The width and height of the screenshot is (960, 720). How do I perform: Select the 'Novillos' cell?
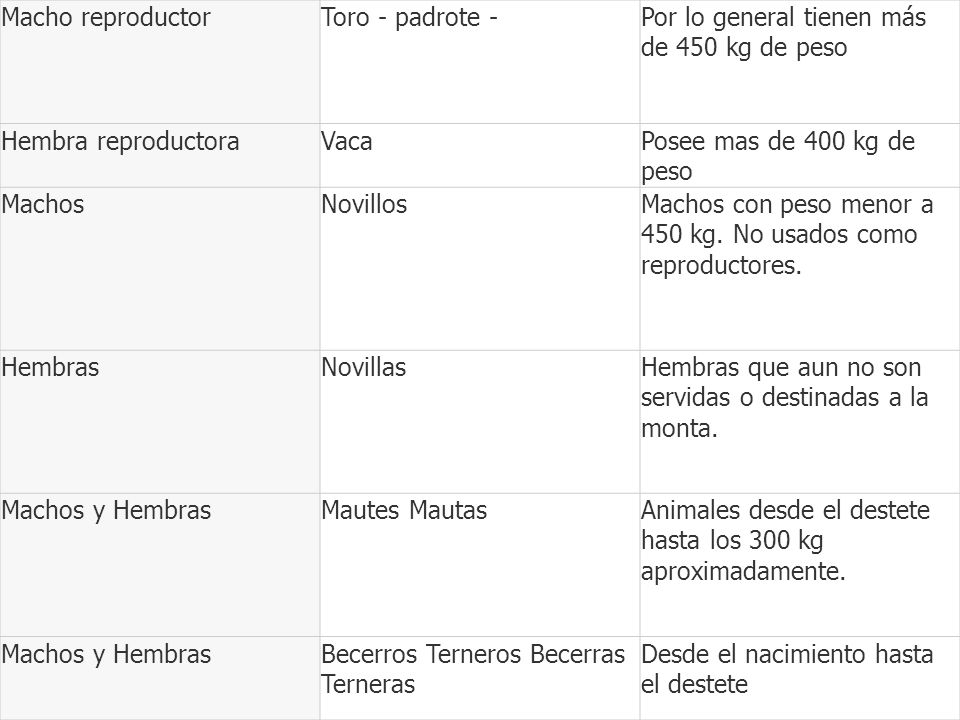479,269
